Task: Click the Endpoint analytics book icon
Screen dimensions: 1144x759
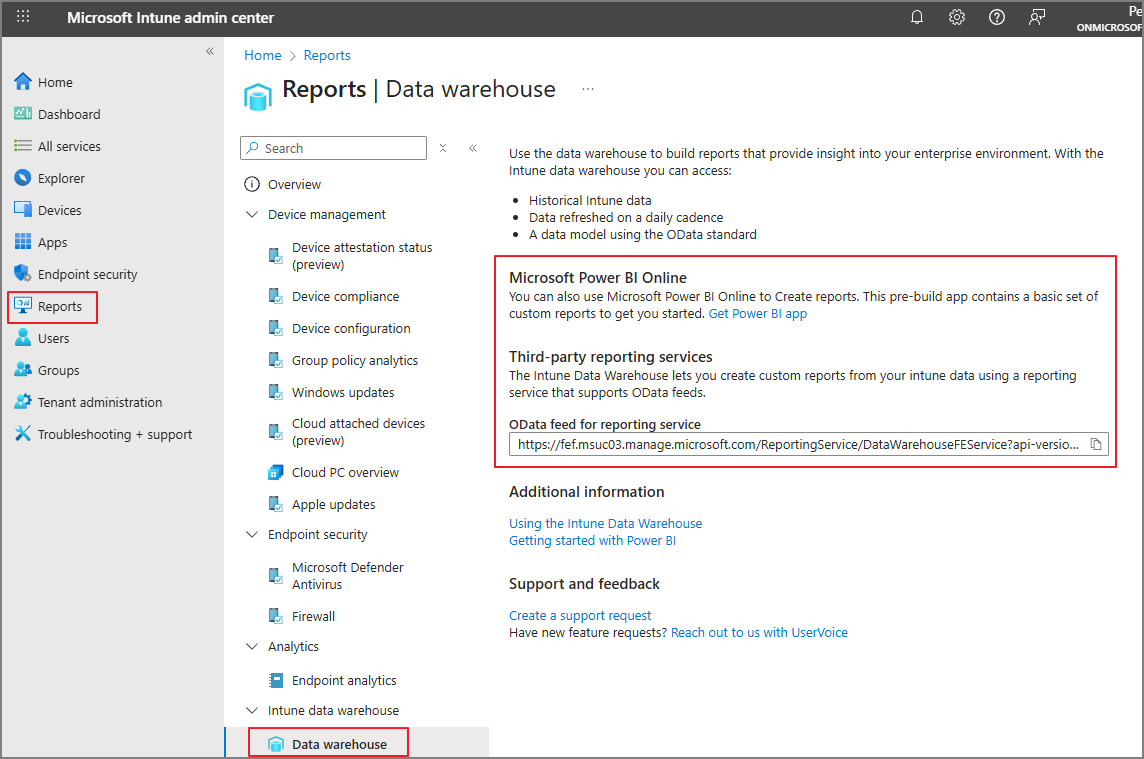Action: tap(275, 680)
